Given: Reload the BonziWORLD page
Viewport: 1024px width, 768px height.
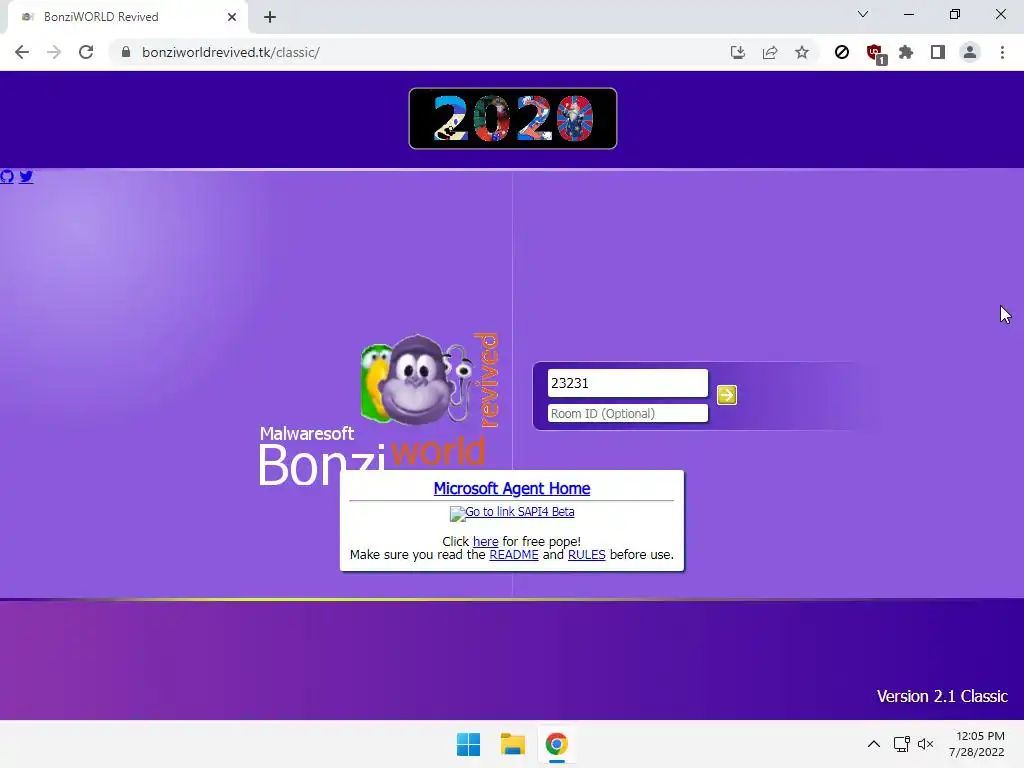Looking at the screenshot, I should (86, 52).
